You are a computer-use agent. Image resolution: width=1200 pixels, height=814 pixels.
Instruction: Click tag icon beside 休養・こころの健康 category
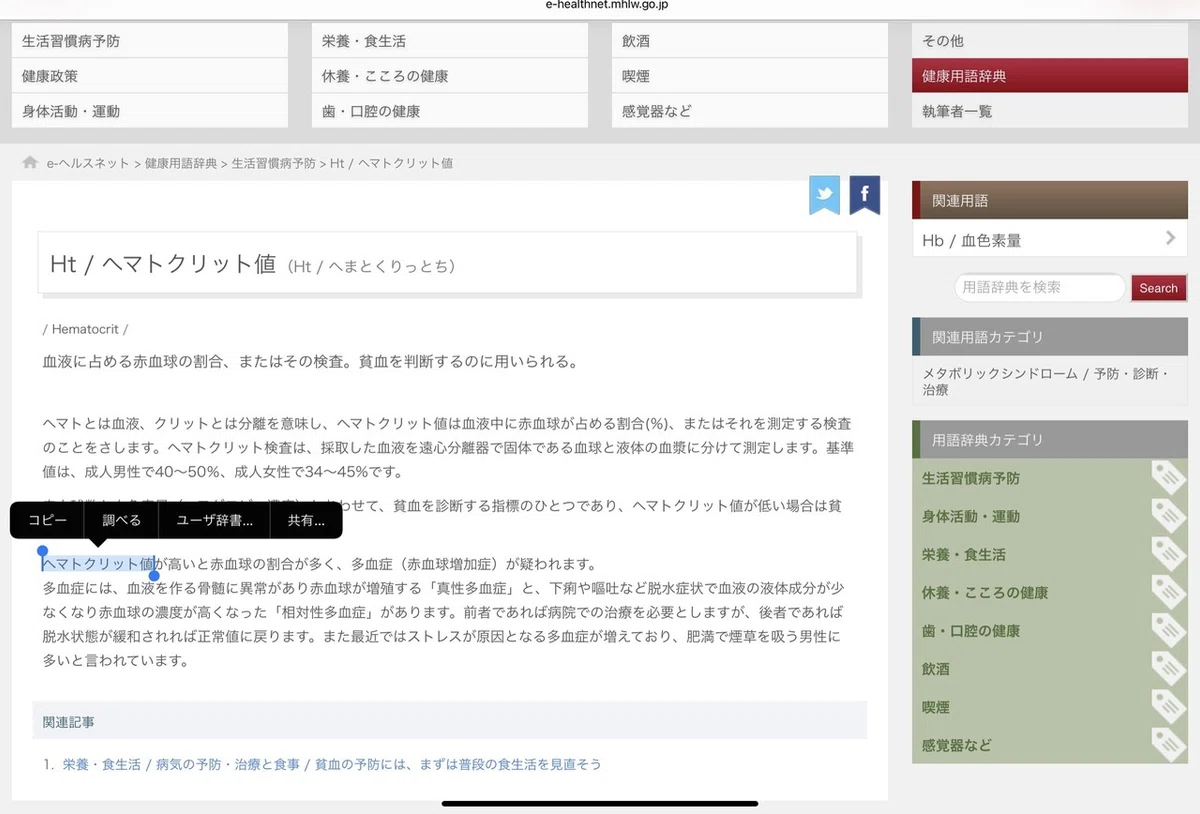click(1167, 592)
